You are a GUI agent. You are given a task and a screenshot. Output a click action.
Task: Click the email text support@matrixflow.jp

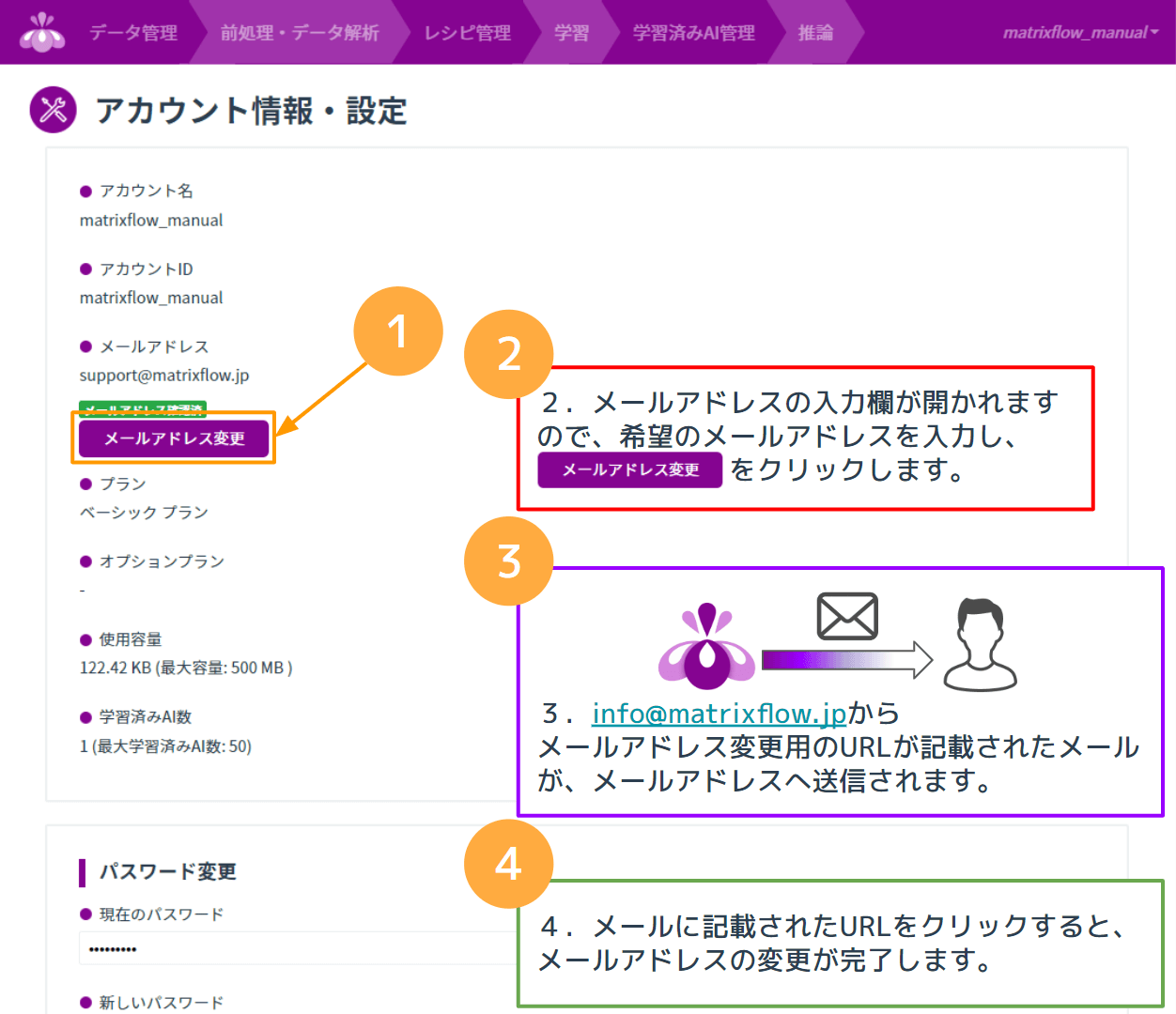click(164, 376)
